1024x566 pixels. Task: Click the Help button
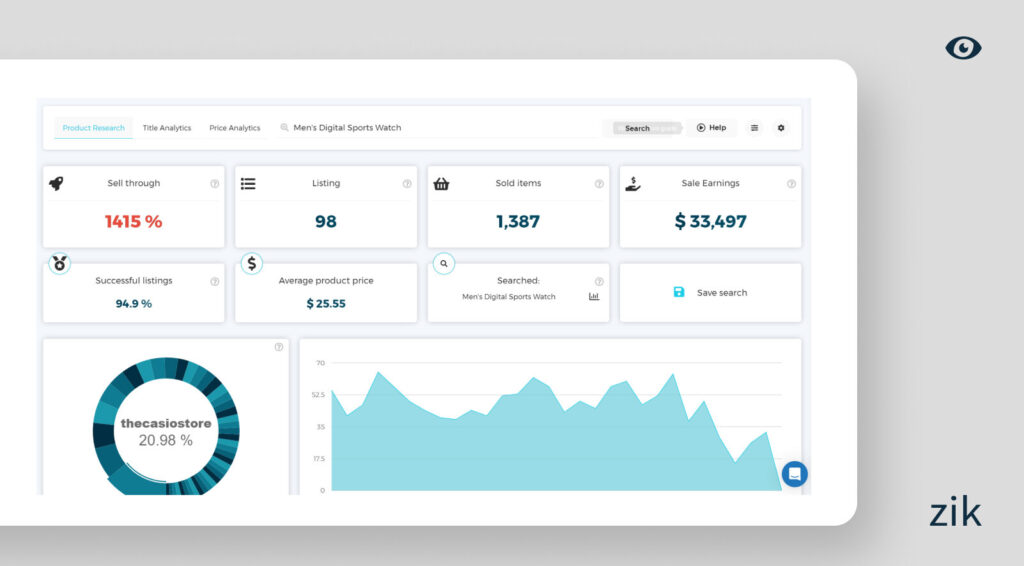(x=712, y=128)
